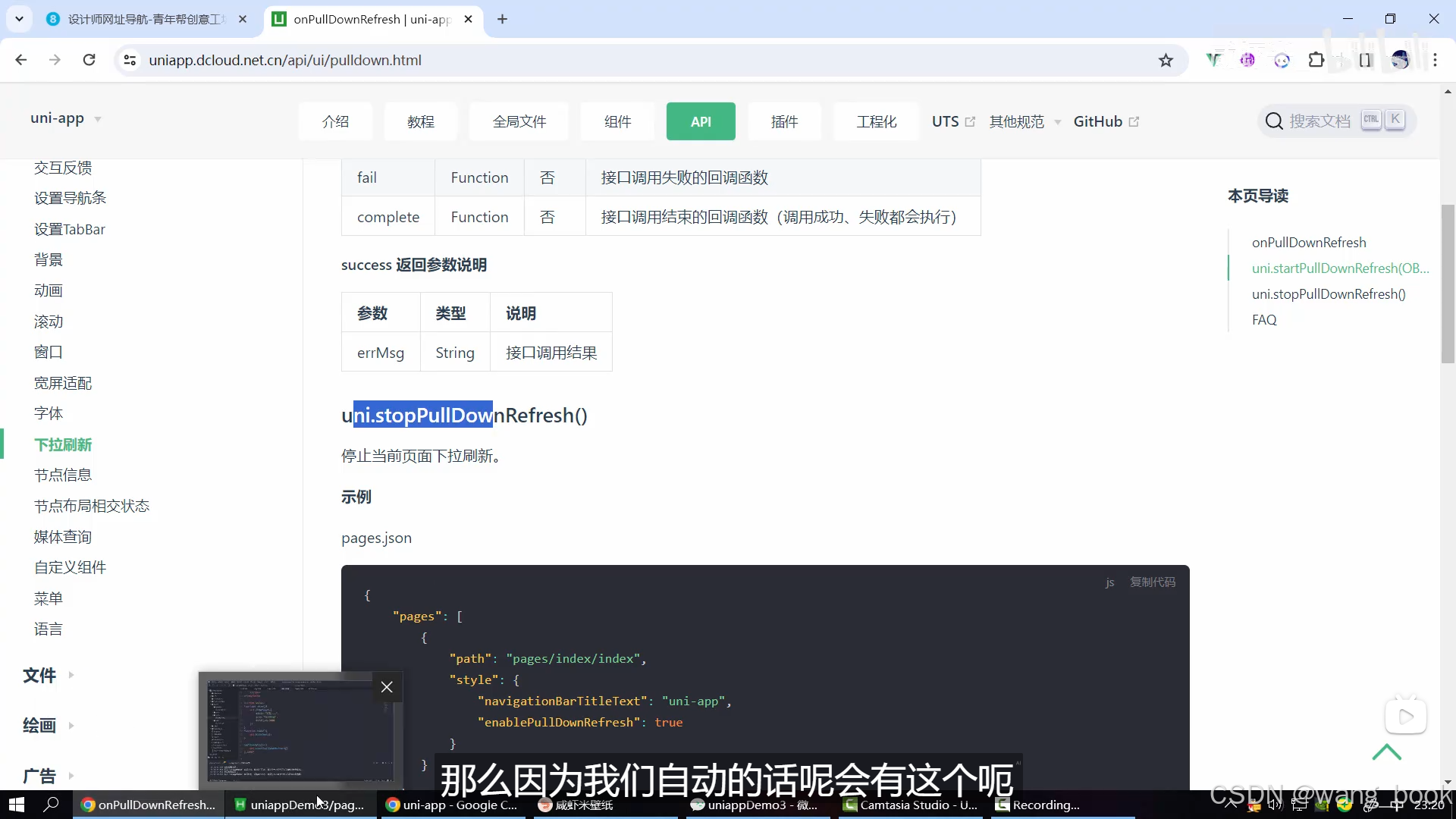Open Chrome's three-dot menu
The image size is (1456, 819).
click(1435, 60)
